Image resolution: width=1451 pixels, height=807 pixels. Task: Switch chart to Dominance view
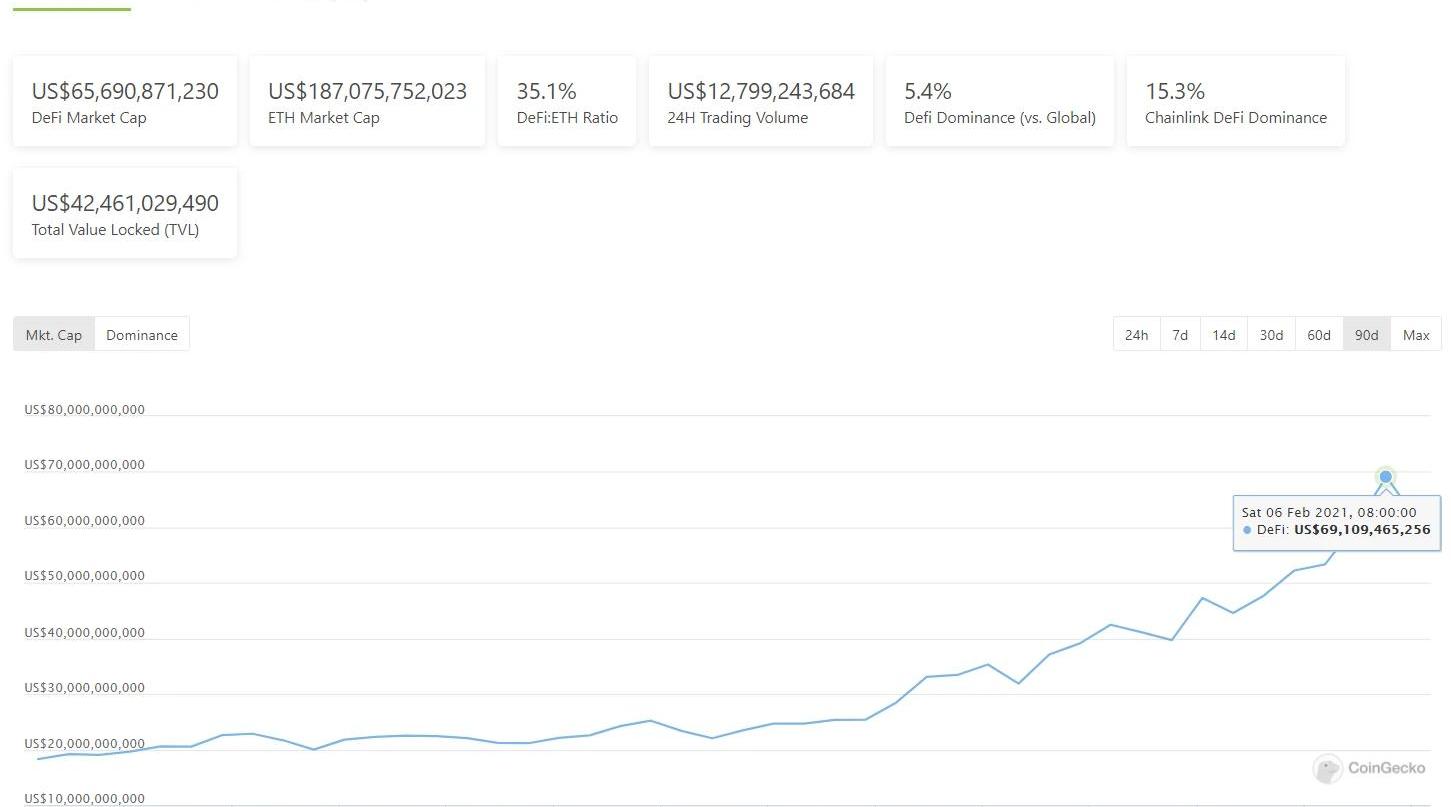pos(142,335)
